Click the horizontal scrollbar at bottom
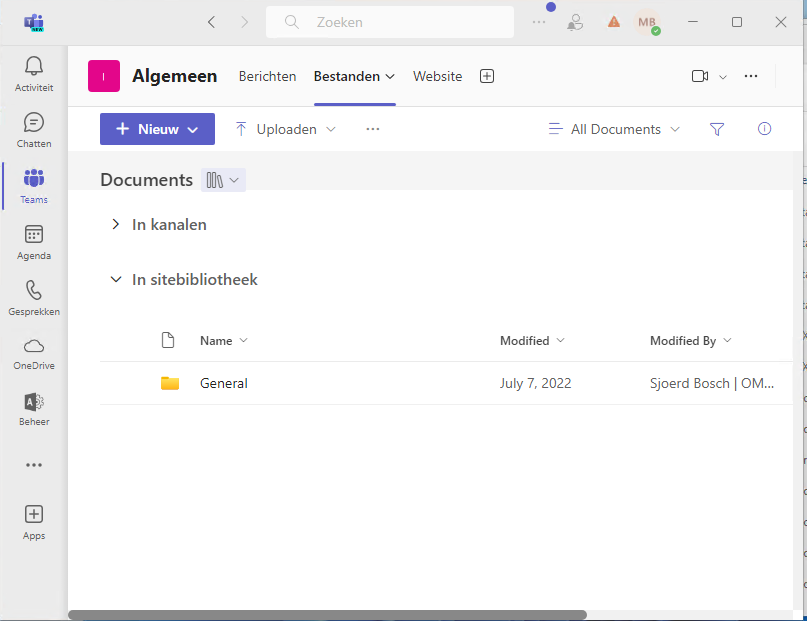 pos(327,615)
